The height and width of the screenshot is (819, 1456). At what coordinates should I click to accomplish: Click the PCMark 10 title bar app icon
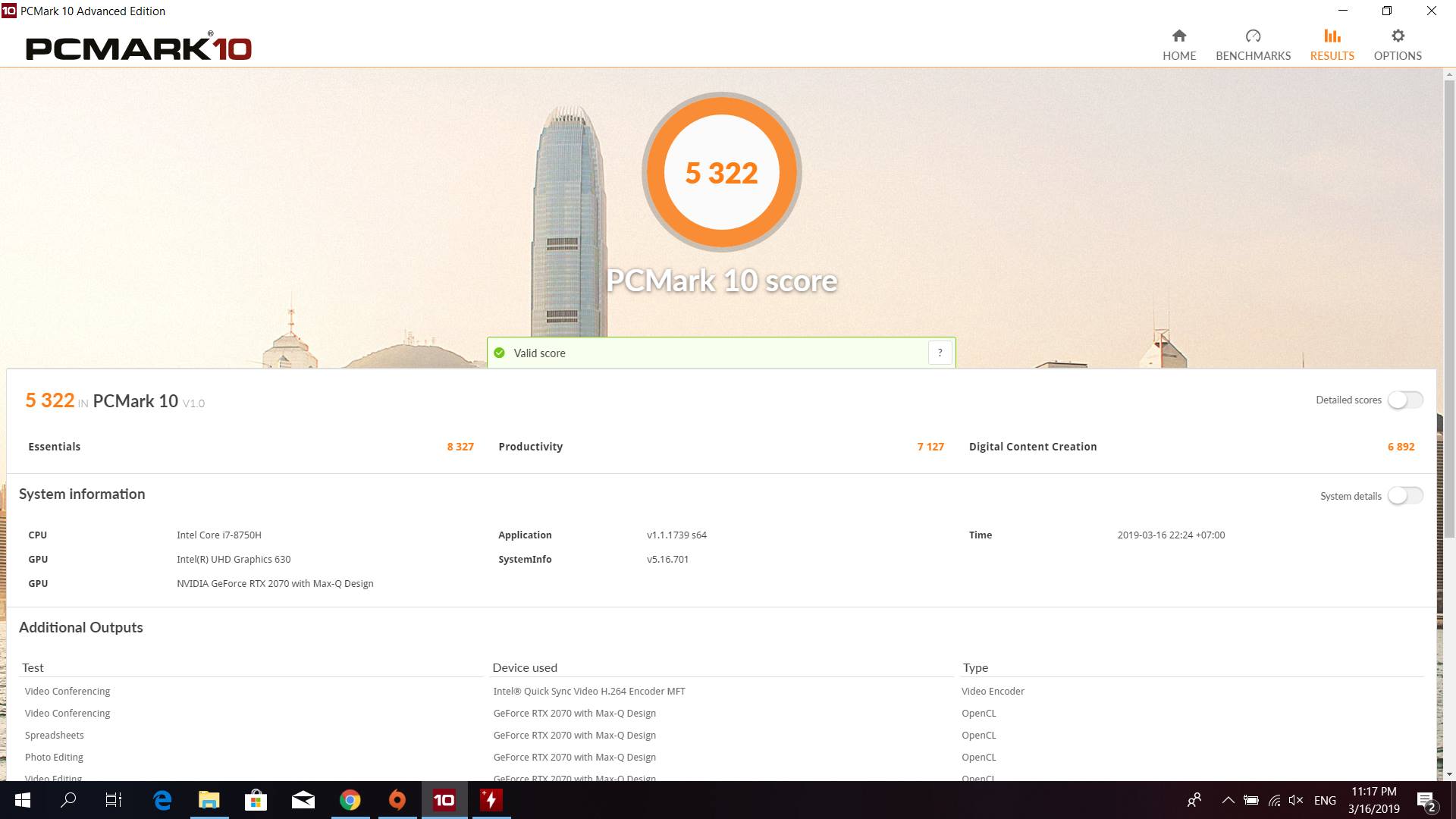(8, 11)
